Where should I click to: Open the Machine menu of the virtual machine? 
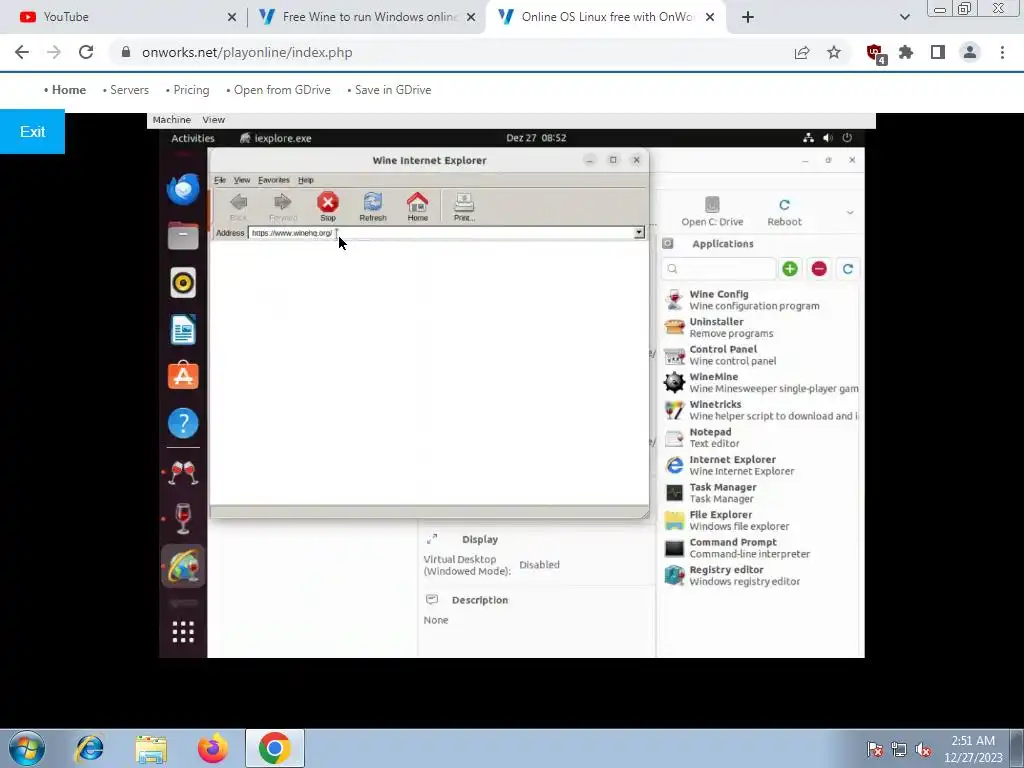[172, 120]
